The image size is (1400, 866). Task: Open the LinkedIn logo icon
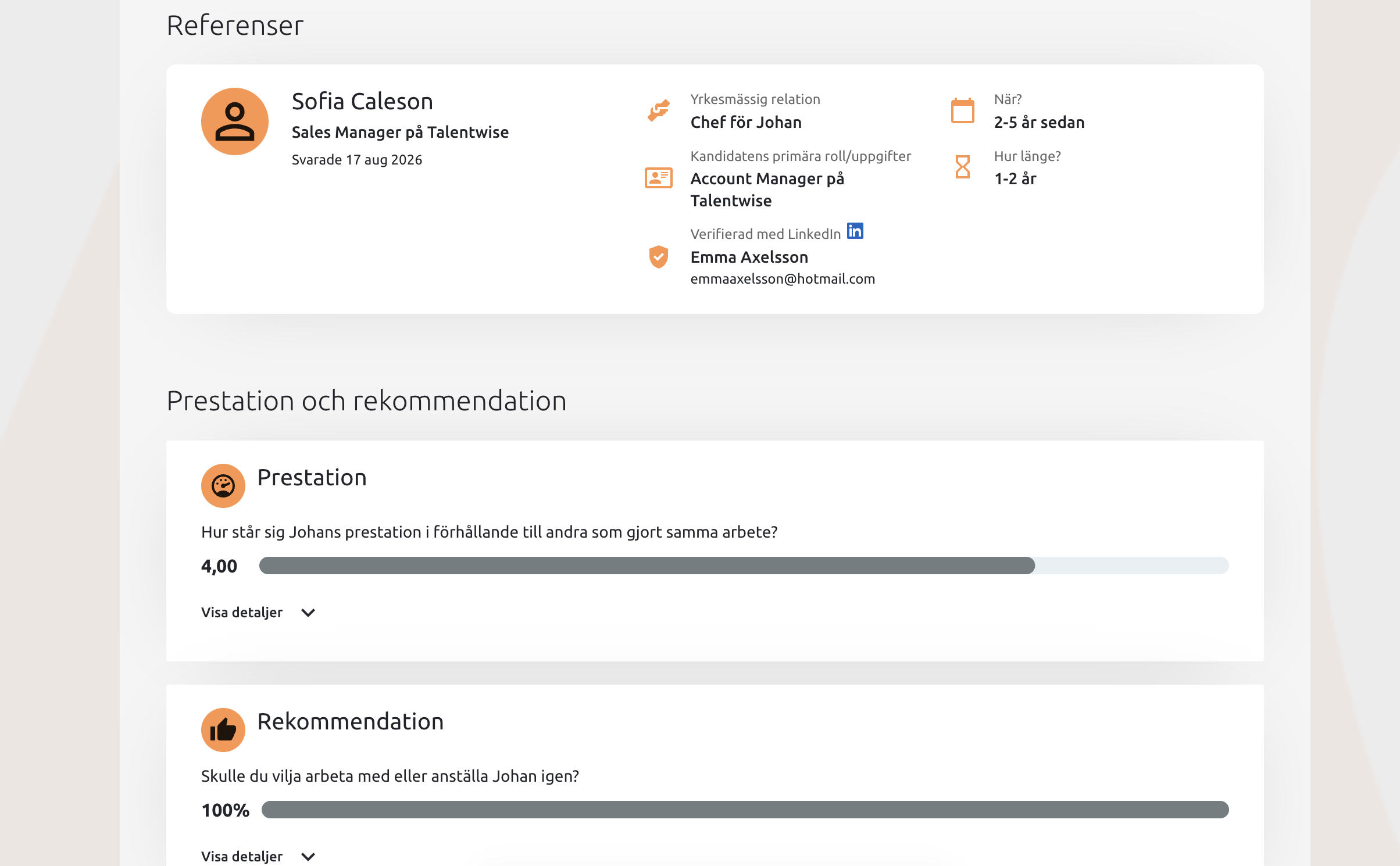tap(855, 231)
